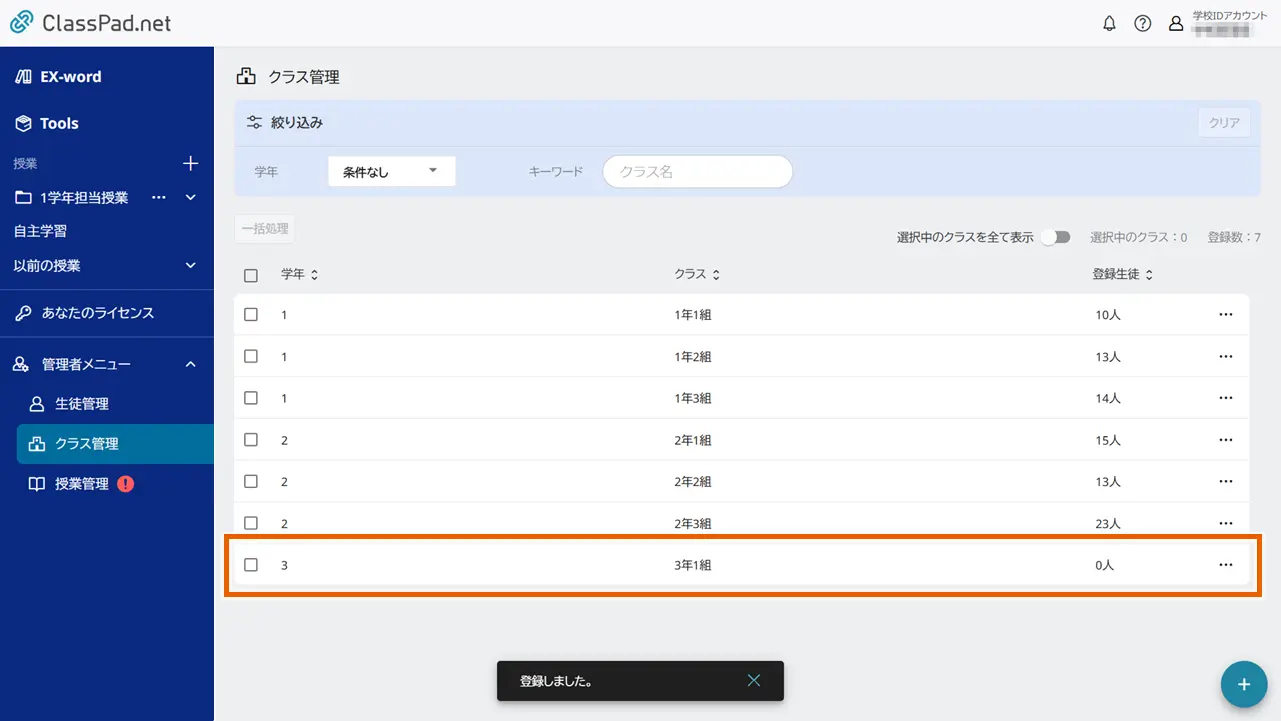Click the クラス名 keyword search field
Viewport: 1281px width, 721px height.
697,172
